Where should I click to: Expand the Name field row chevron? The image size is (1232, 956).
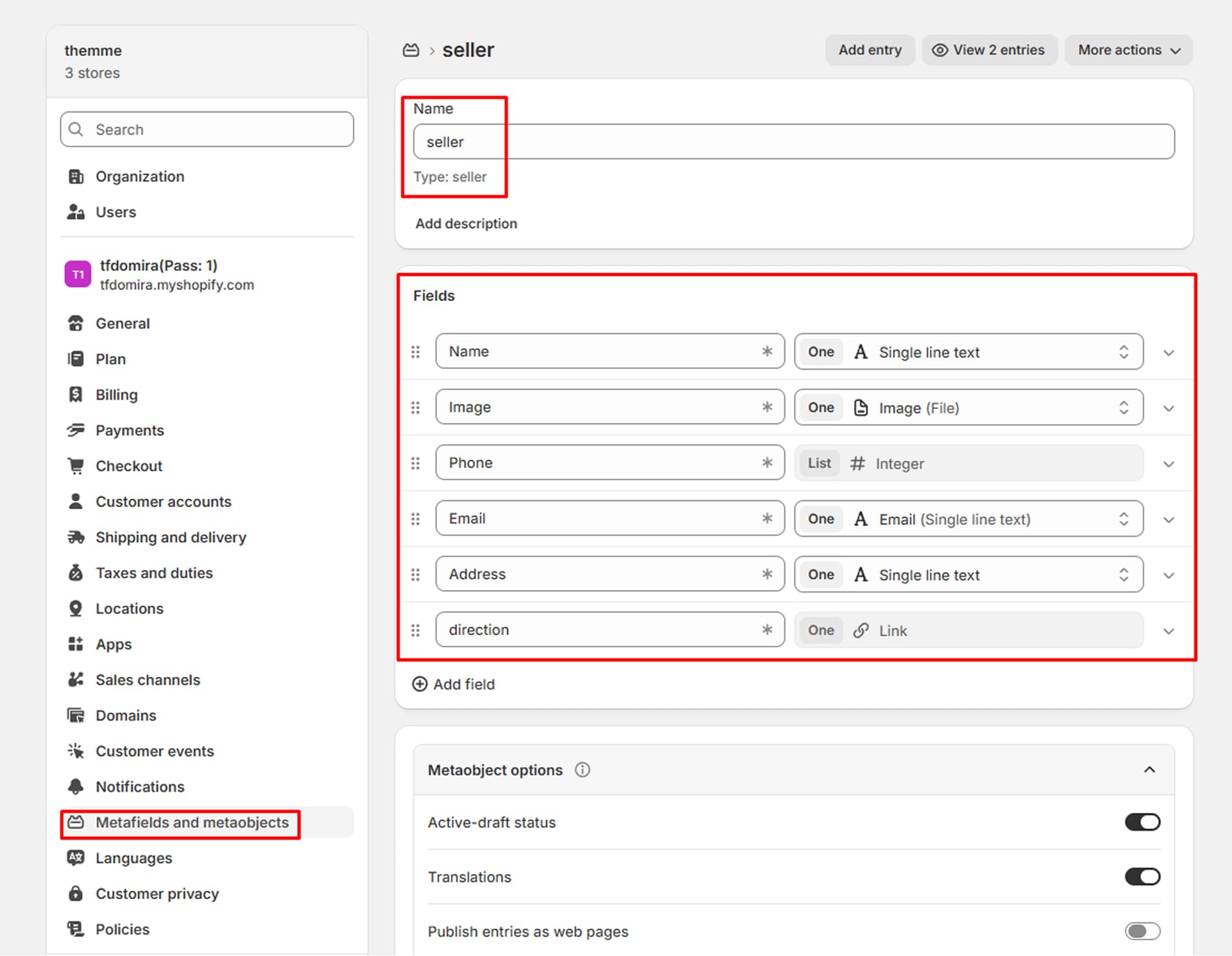point(1169,353)
